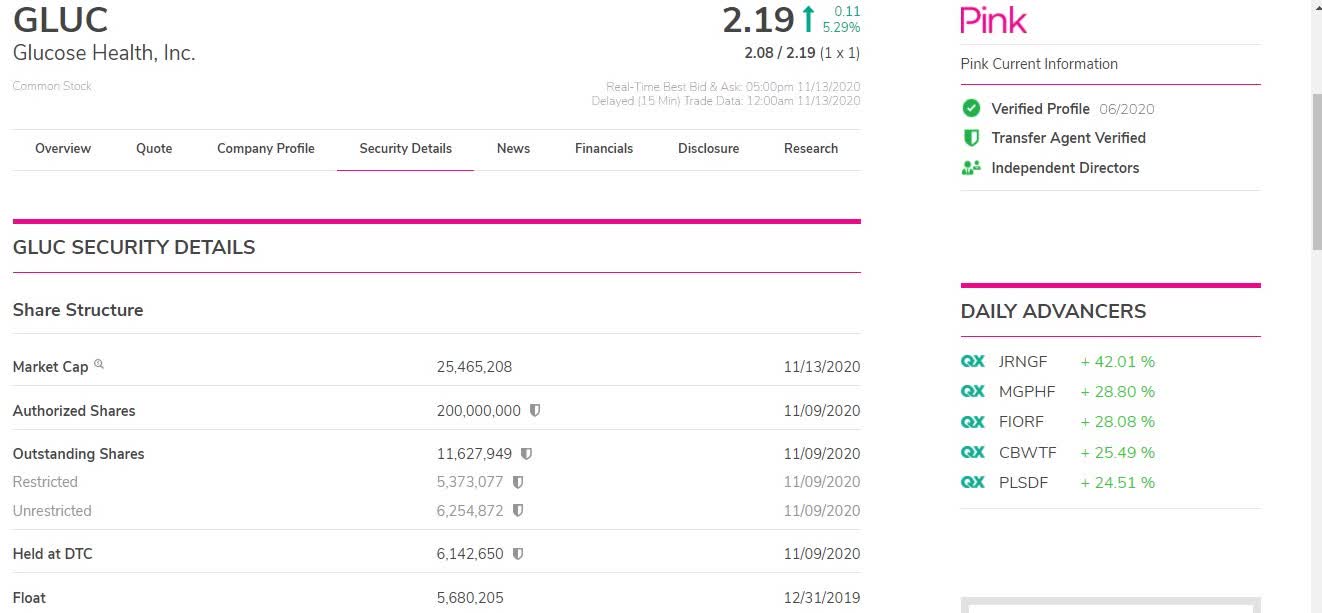Click the Verified Profile label

tap(1040, 109)
